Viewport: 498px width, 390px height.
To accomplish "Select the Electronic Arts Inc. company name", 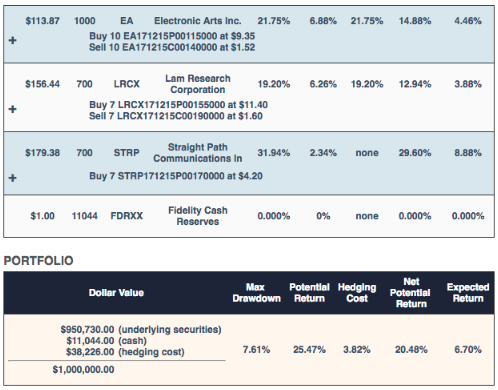I will click(198, 21).
